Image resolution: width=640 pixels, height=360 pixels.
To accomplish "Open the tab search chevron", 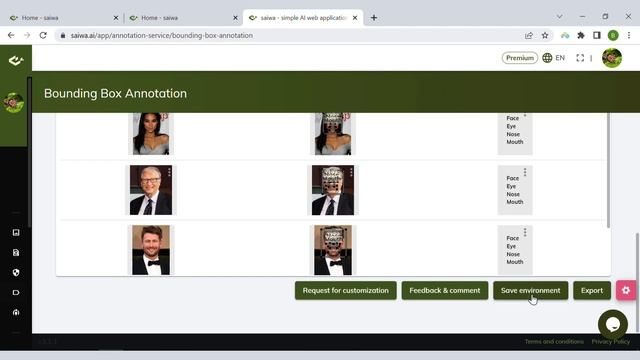I will click(560, 17).
